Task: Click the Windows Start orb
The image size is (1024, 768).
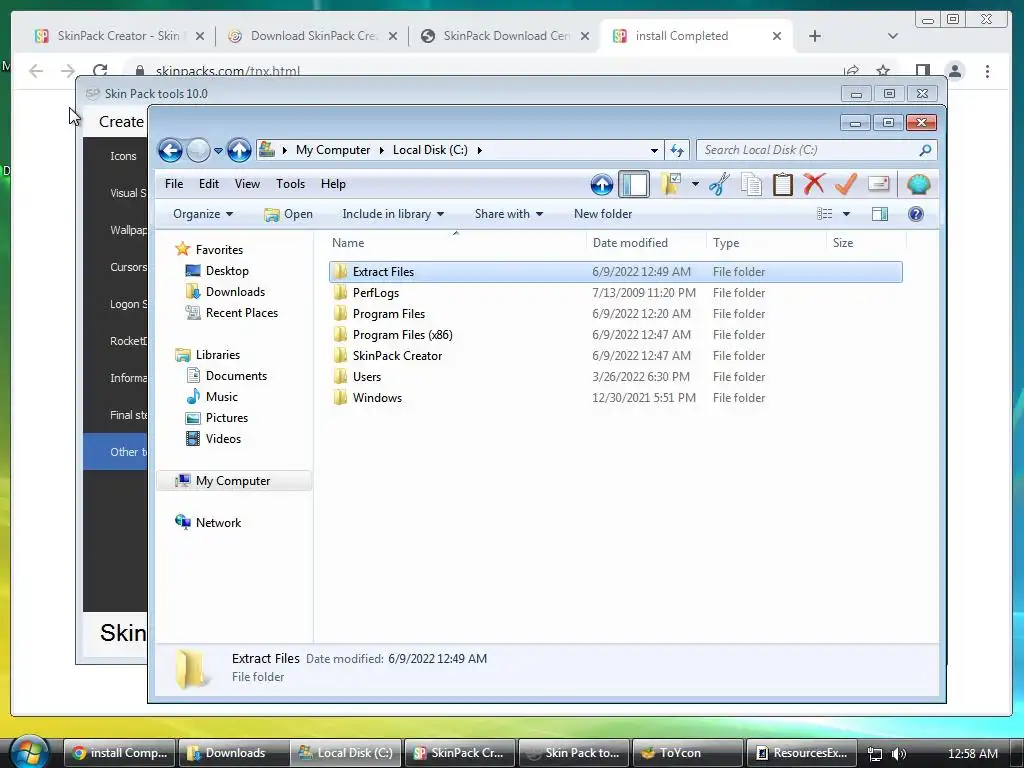Action: [30, 752]
